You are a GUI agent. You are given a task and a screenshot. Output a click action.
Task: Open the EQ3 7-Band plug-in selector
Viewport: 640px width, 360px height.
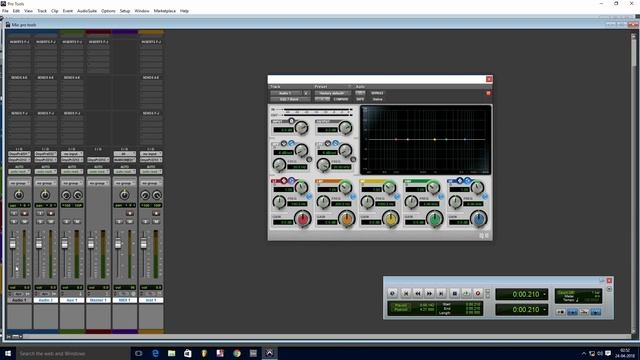click(x=290, y=99)
